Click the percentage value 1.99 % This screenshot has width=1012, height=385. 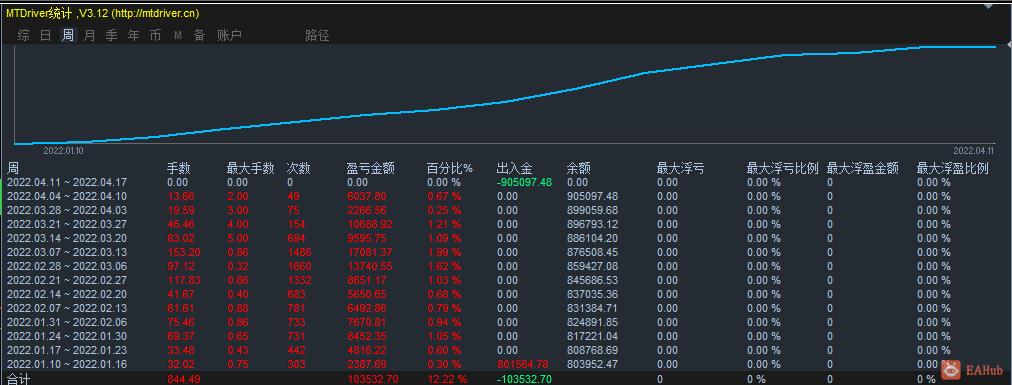(x=443, y=252)
